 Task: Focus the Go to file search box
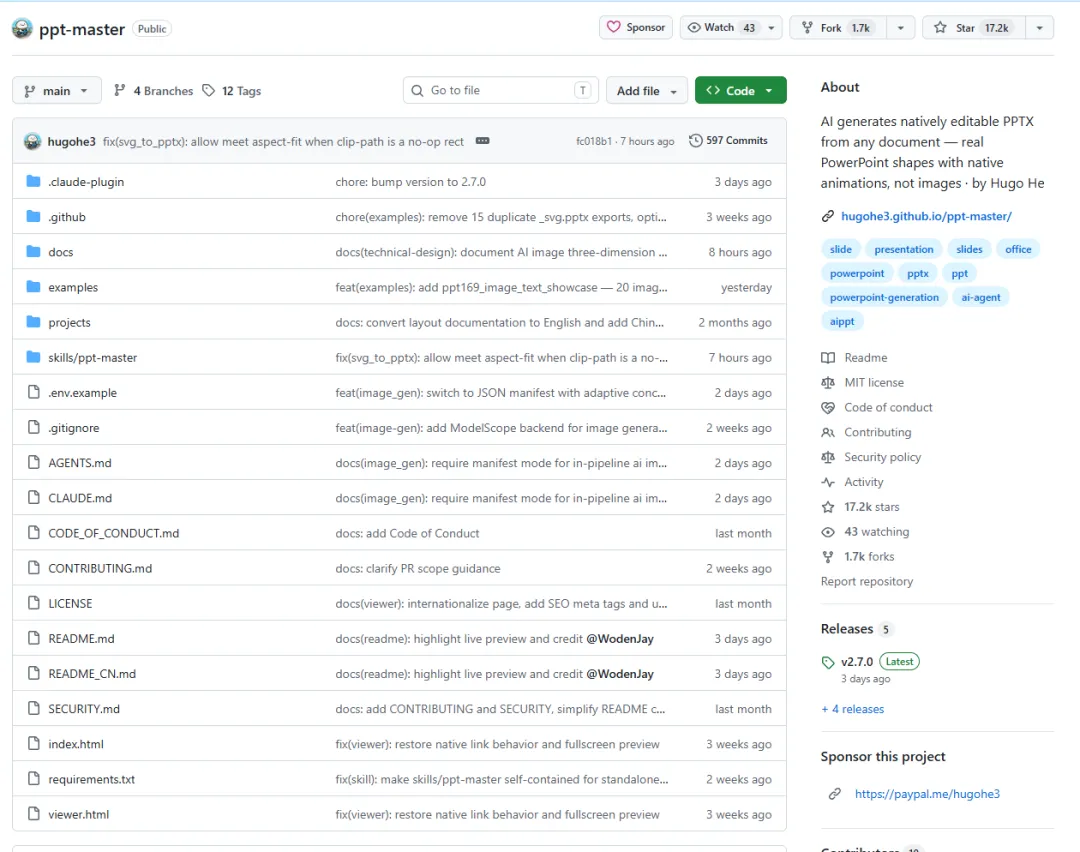500,90
